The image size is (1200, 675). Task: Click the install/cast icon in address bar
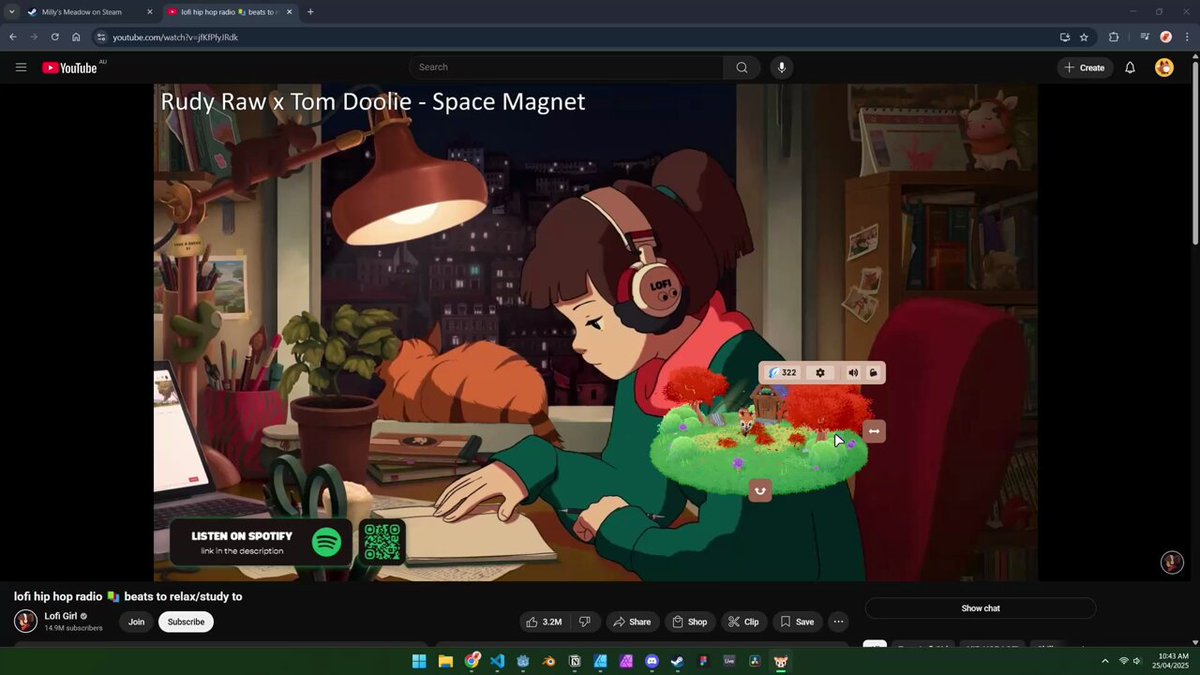1065,37
